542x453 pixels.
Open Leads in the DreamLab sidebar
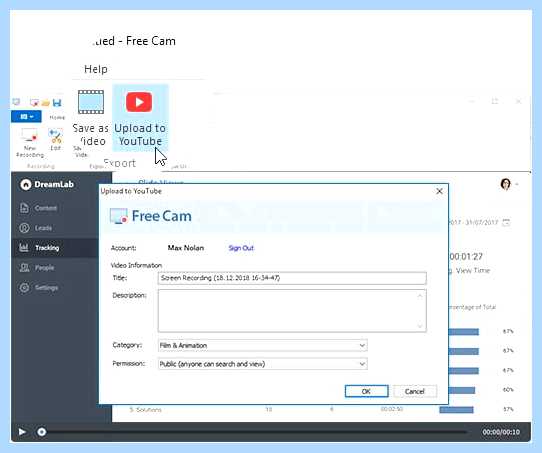pyautogui.click(x=36, y=228)
